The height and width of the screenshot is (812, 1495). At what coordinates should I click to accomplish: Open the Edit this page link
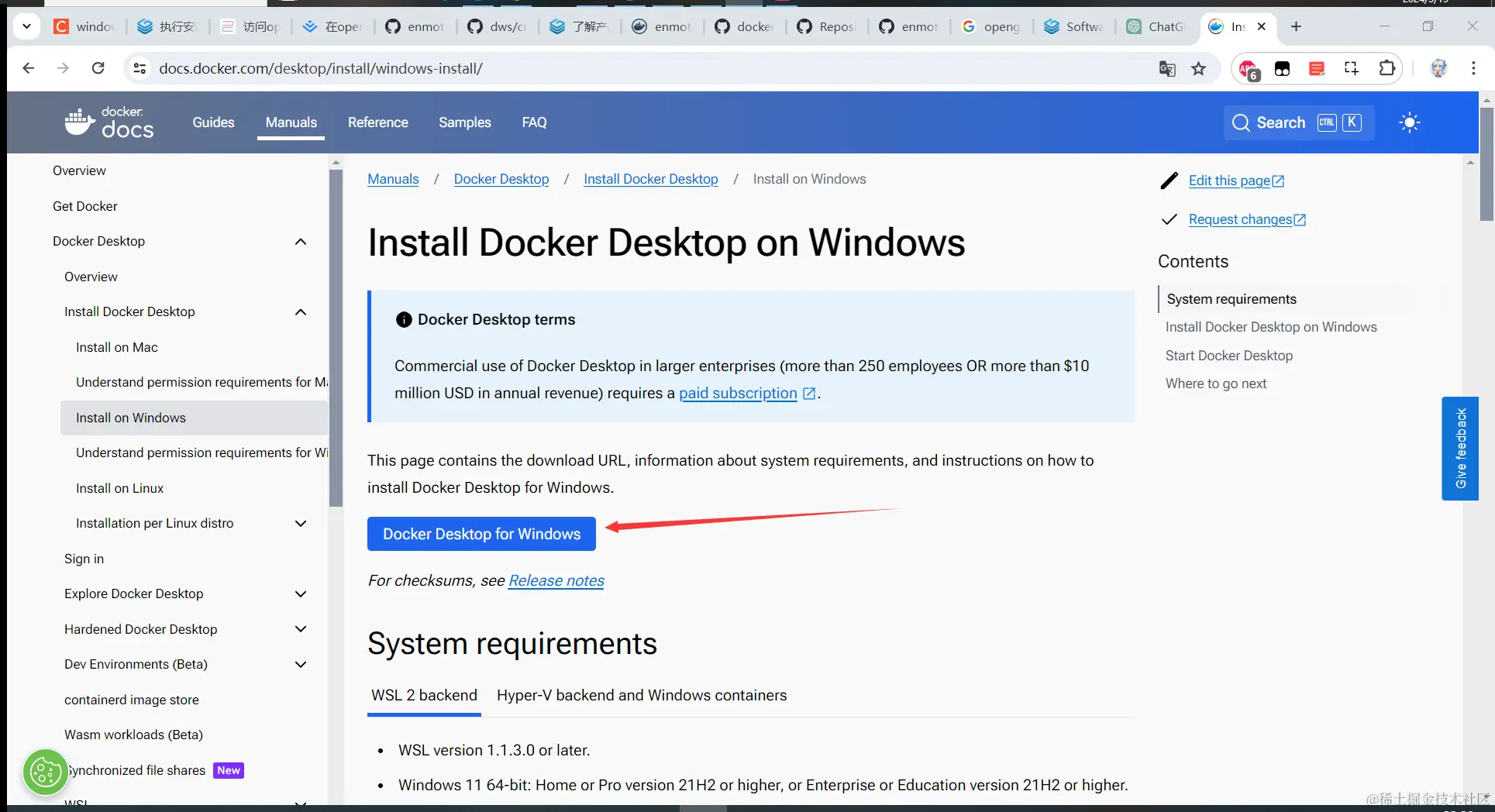(1237, 181)
